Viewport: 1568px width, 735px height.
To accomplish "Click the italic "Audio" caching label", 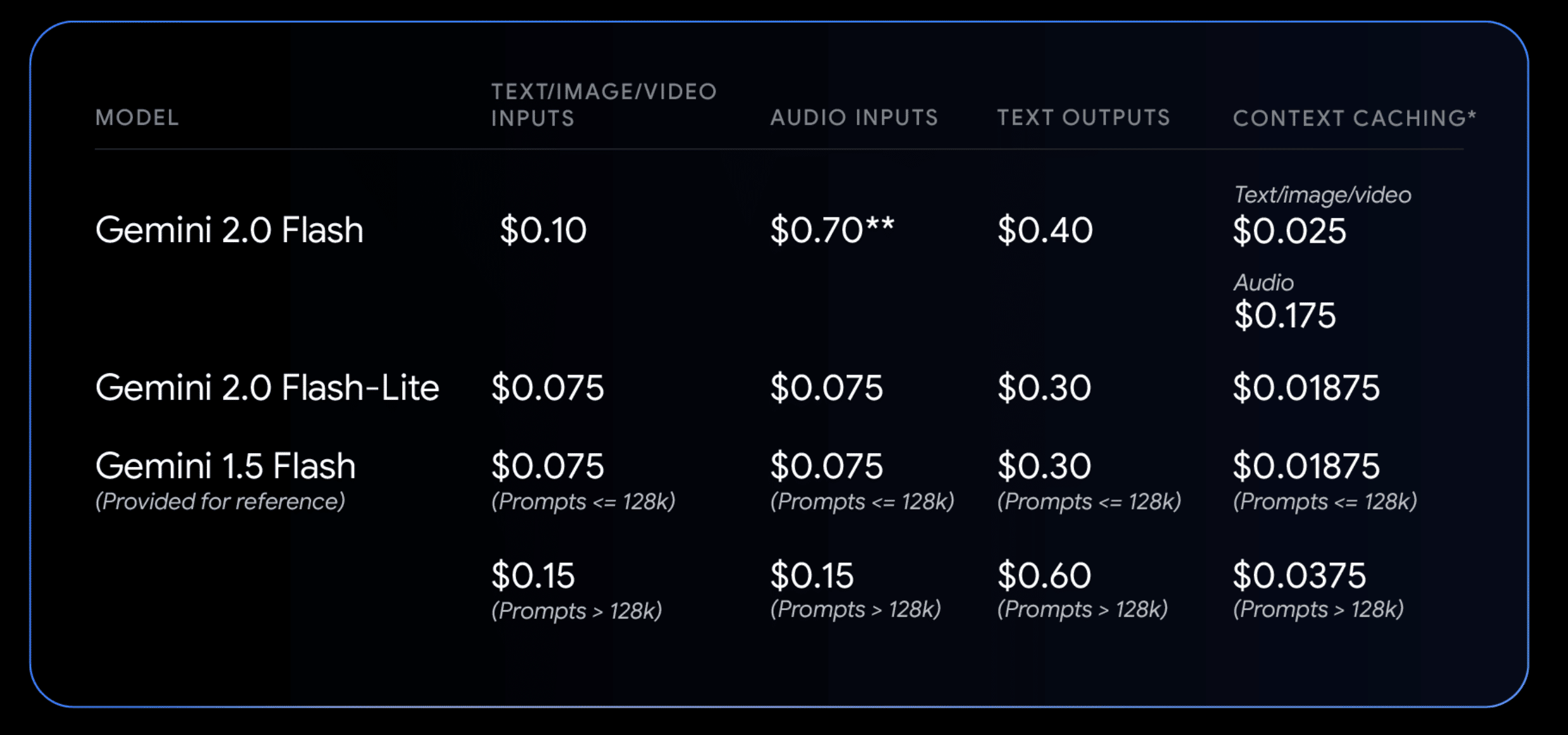I will [1263, 283].
